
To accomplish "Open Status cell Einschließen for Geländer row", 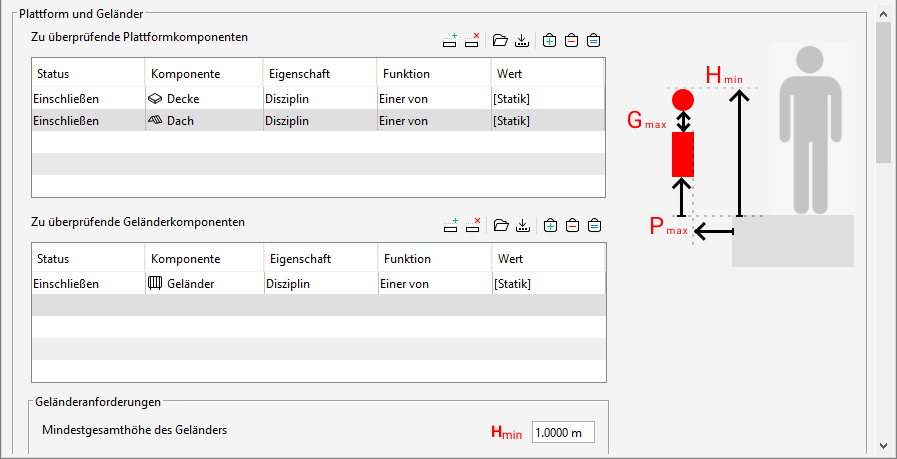I will click(x=89, y=284).
